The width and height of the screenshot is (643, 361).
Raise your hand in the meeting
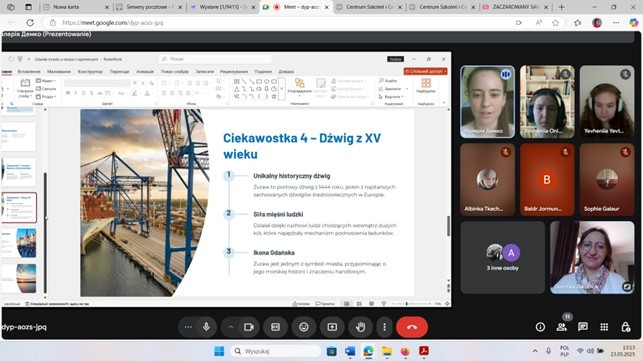(x=360, y=327)
